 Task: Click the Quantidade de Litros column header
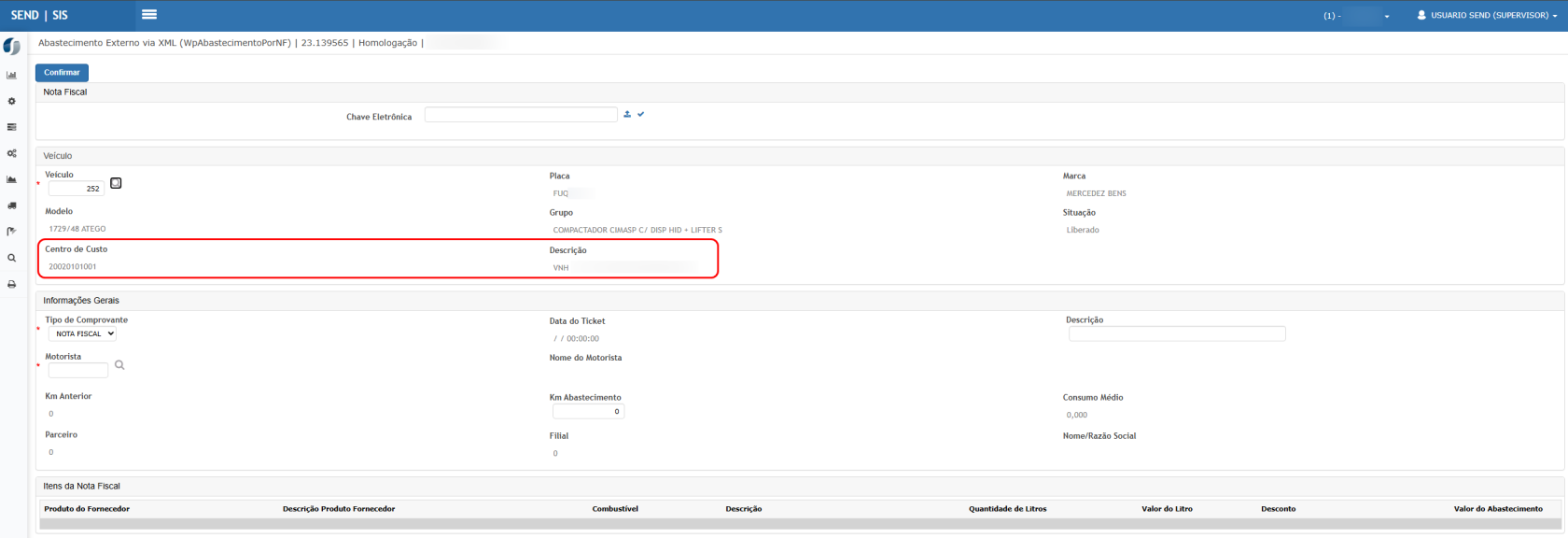[1008, 509]
